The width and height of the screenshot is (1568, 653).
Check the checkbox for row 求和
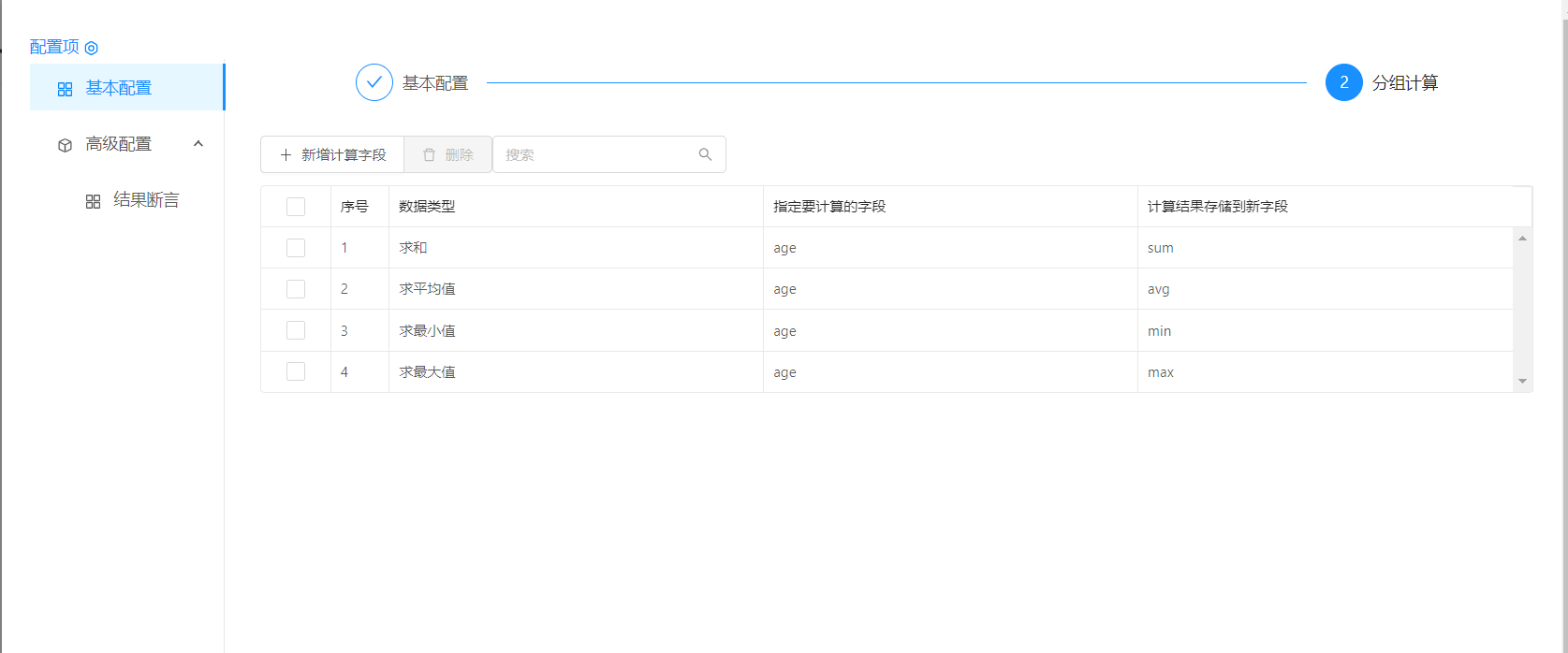(x=296, y=248)
